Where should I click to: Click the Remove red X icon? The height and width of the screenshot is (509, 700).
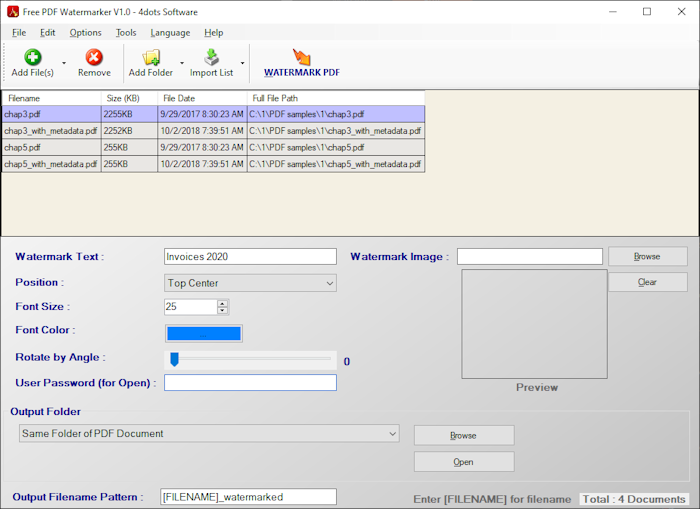[94, 57]
